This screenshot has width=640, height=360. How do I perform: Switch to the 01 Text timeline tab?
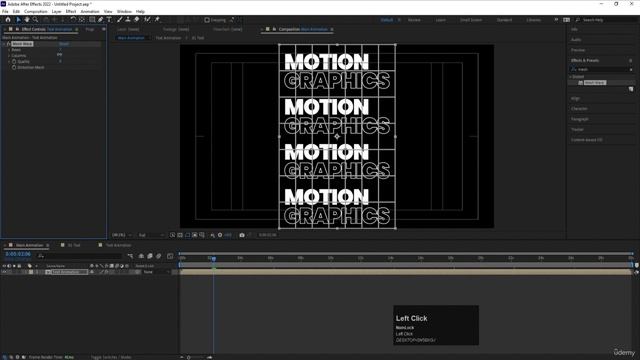74,245
